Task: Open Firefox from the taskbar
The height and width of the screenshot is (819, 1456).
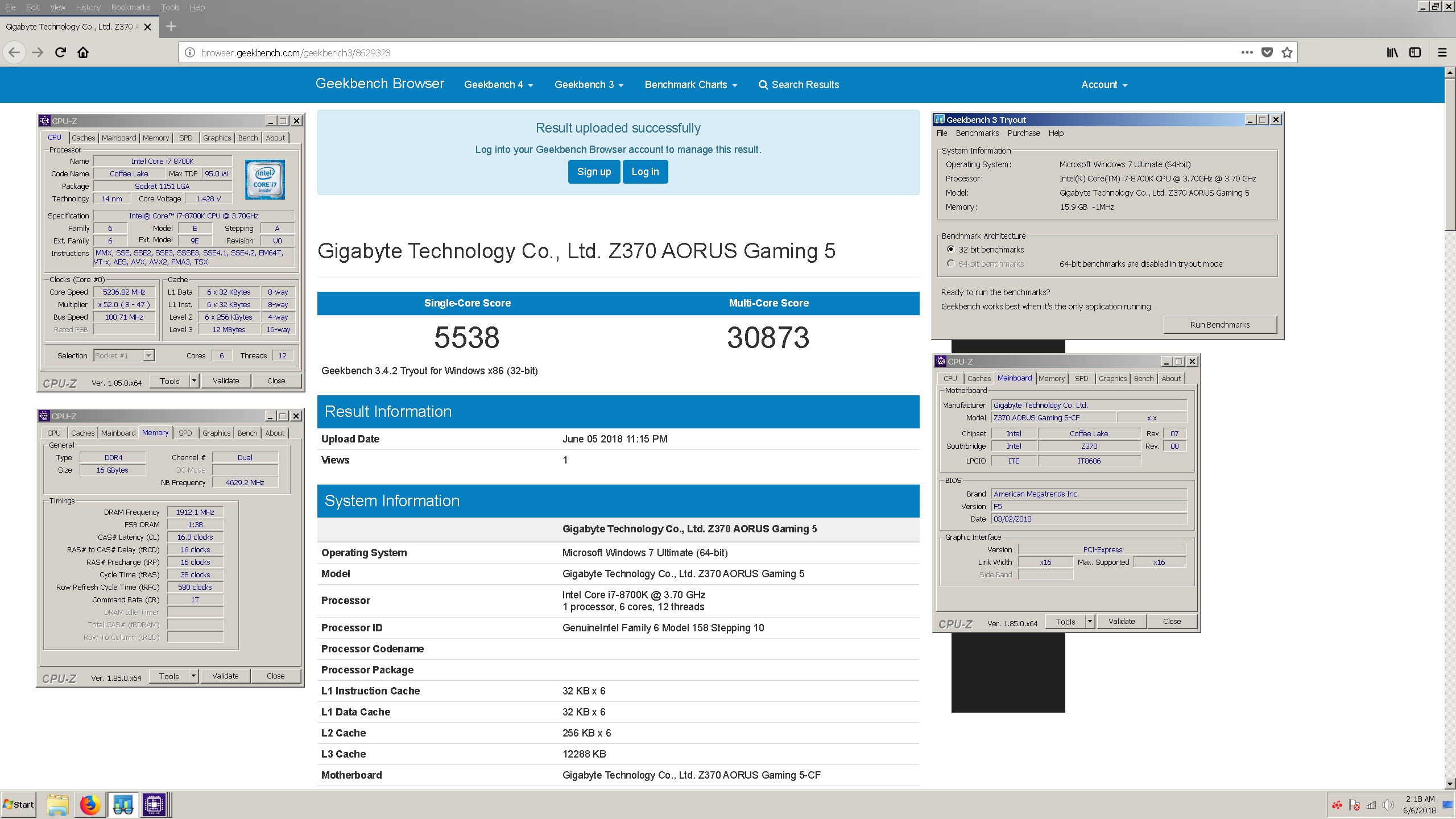Action: pyautogui.click(x=90, y=805)
